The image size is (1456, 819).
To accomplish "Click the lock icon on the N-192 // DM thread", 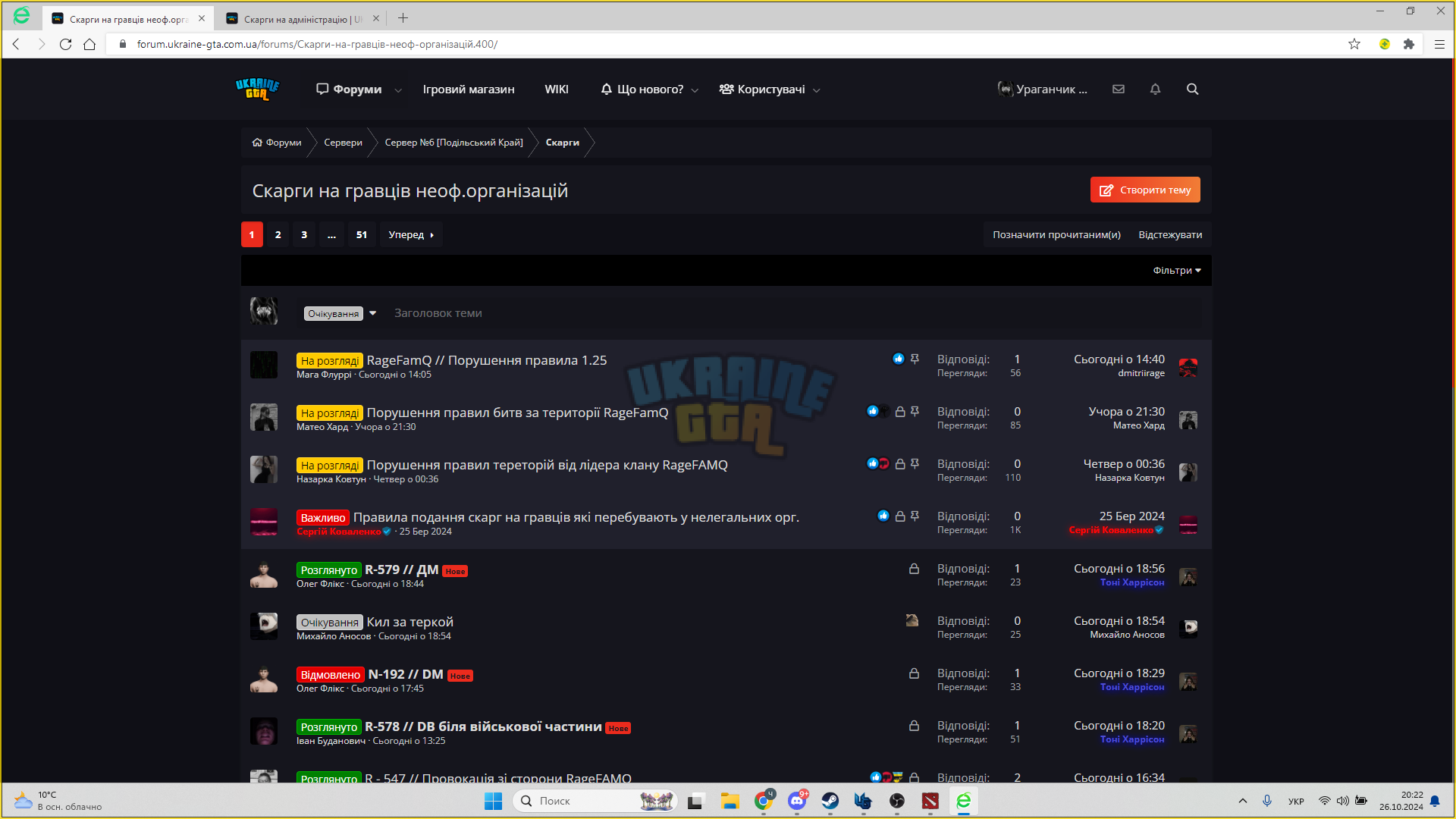I will (x=915, y=673).
